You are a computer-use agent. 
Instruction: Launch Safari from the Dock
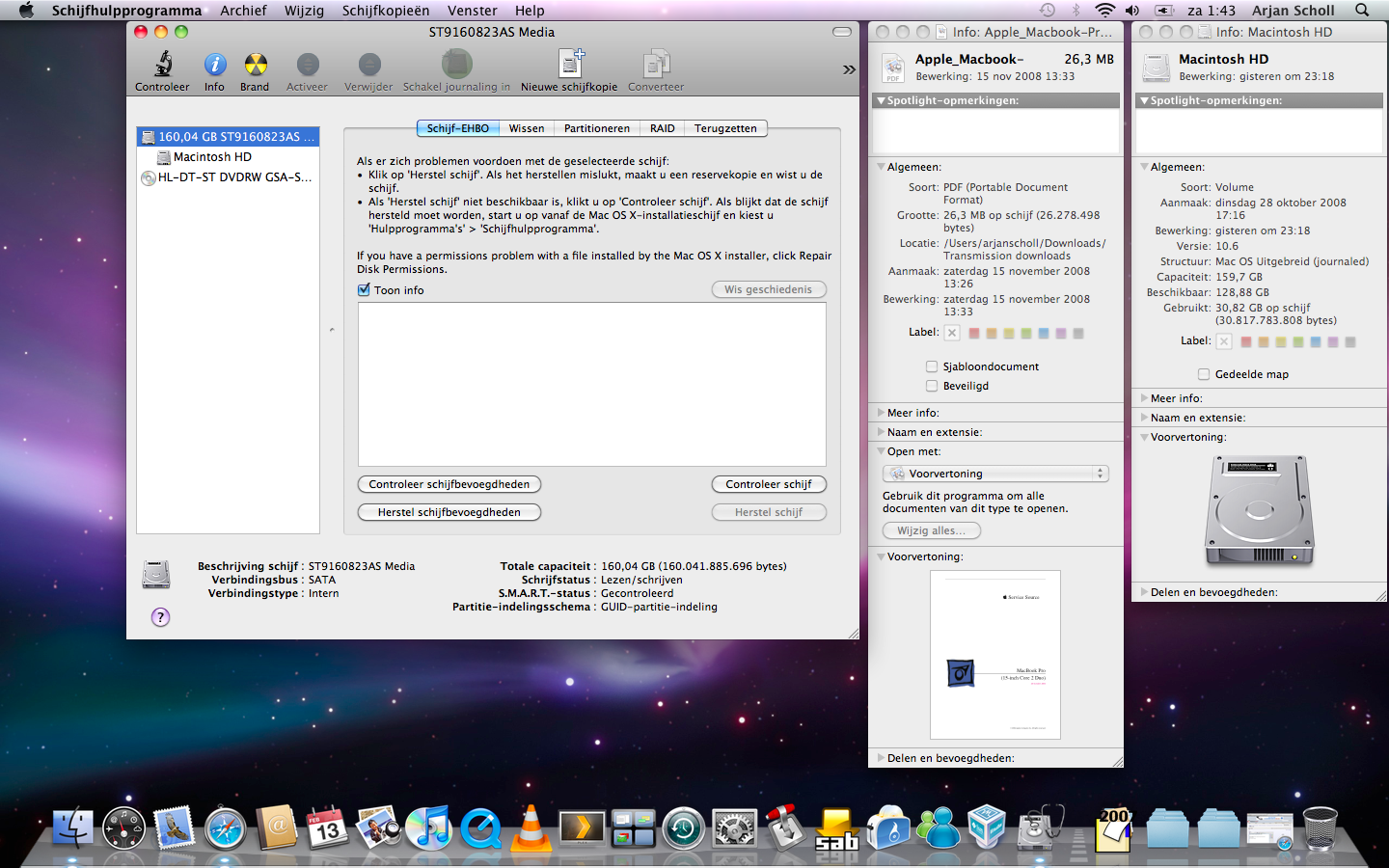click(x=225, y=827)
